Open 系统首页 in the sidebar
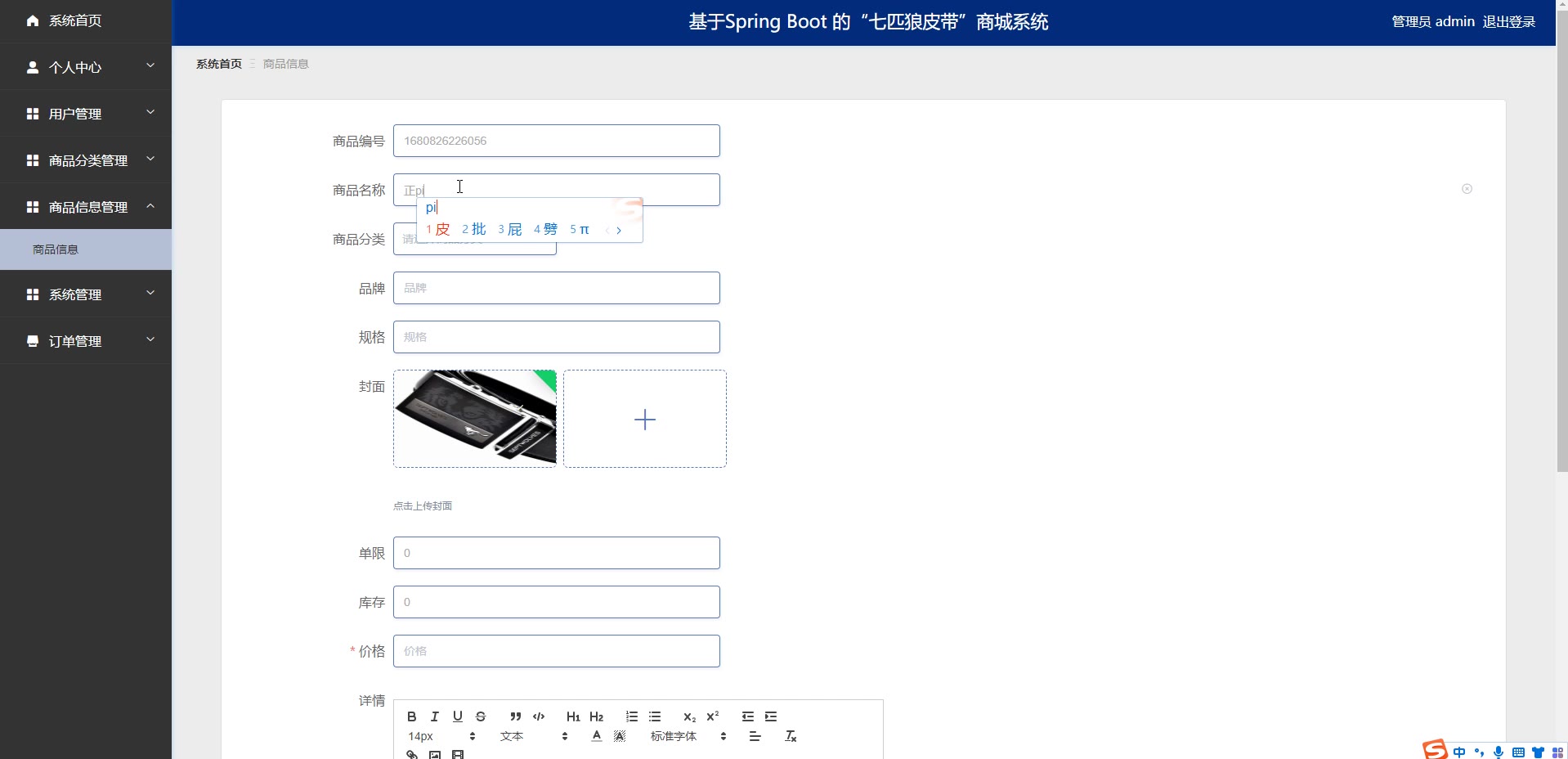Screen dimensions: 1568x759 click(x=86, y=20)
